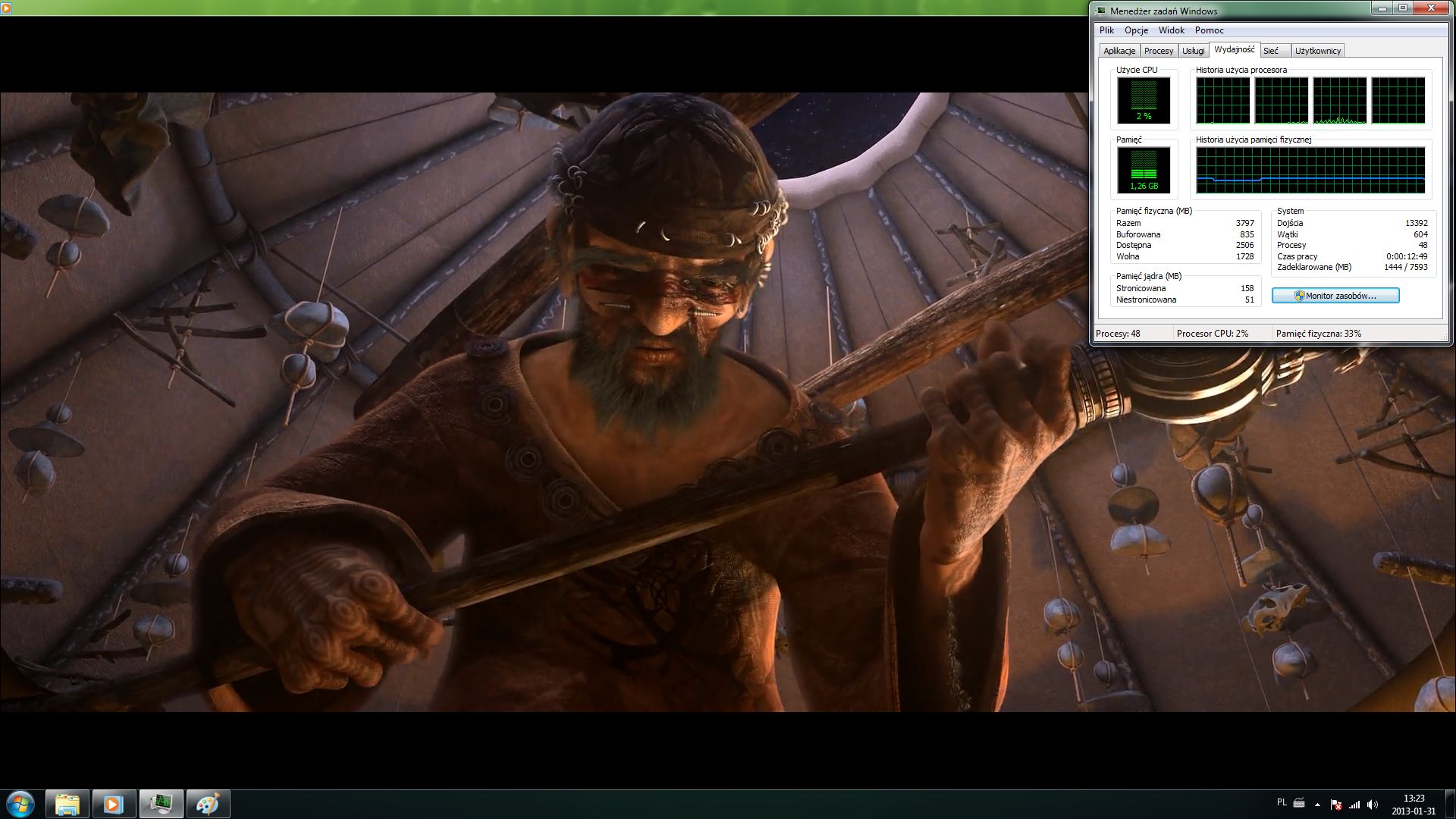This screenshot has width=1456, height=819.
Task: Switch to the Użytkownicy tab
Action: [x=1317, y=51]
